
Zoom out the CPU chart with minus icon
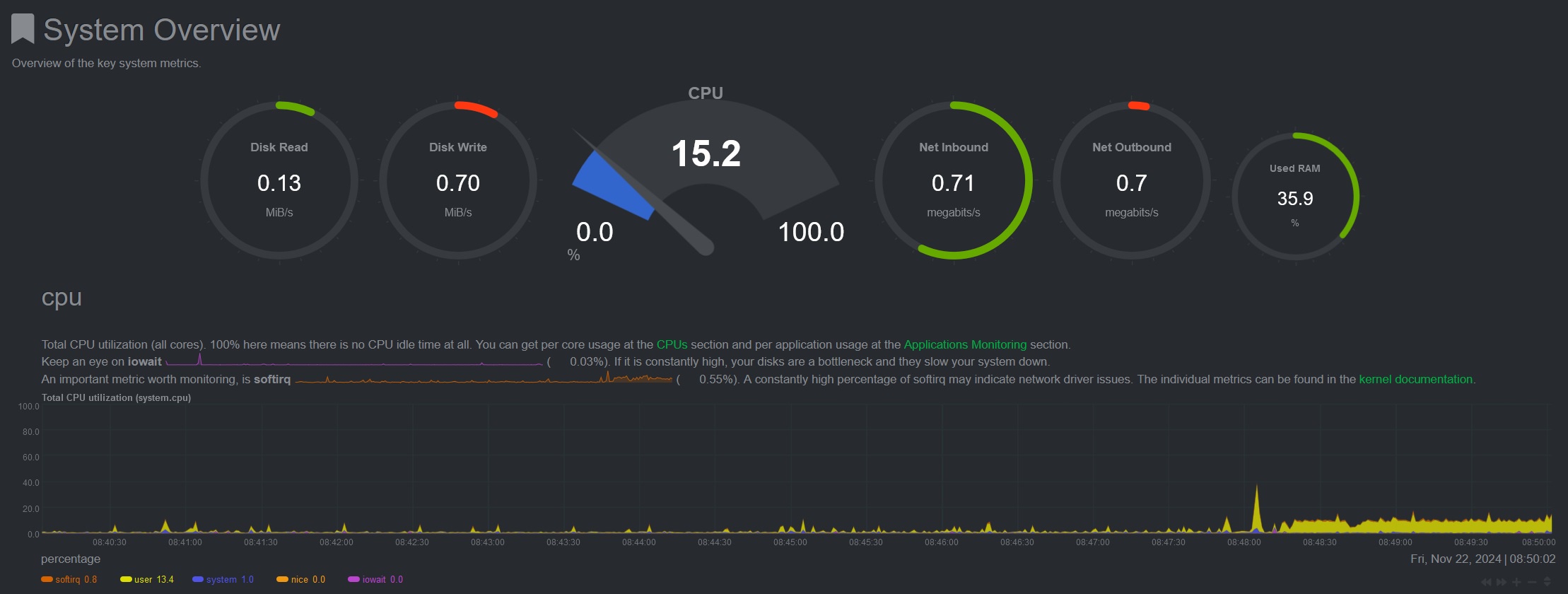(x=1532, y=582)
